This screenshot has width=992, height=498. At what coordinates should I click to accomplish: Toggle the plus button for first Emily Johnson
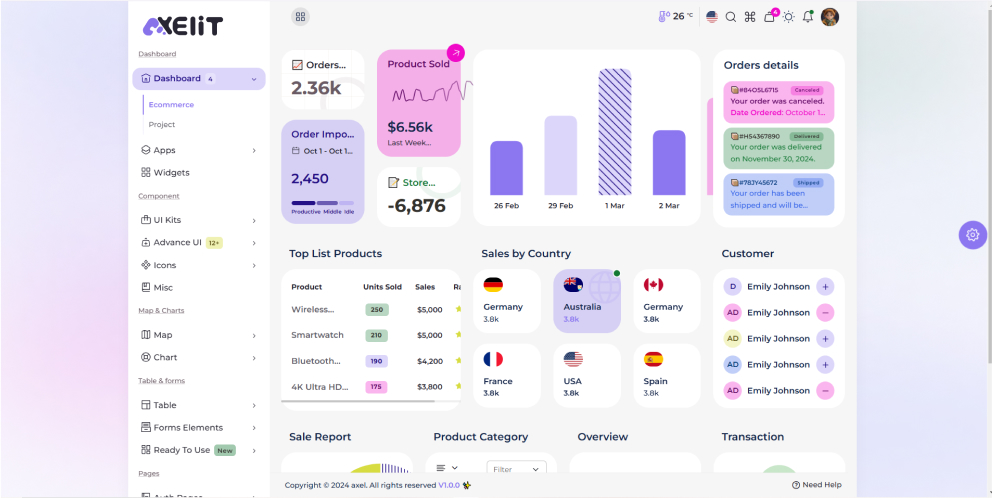point(825,286)
